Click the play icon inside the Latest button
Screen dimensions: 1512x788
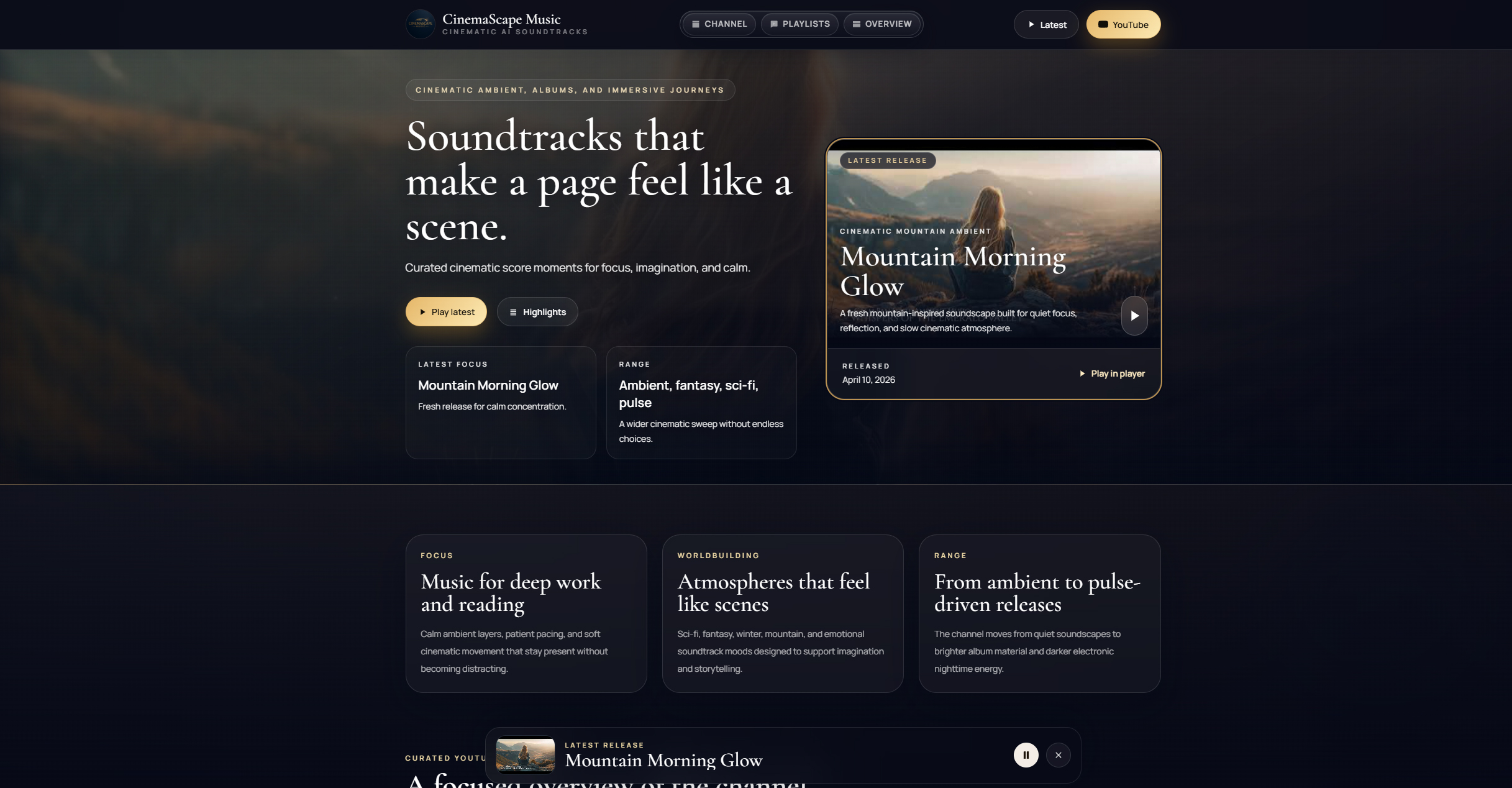(1031, 24)
